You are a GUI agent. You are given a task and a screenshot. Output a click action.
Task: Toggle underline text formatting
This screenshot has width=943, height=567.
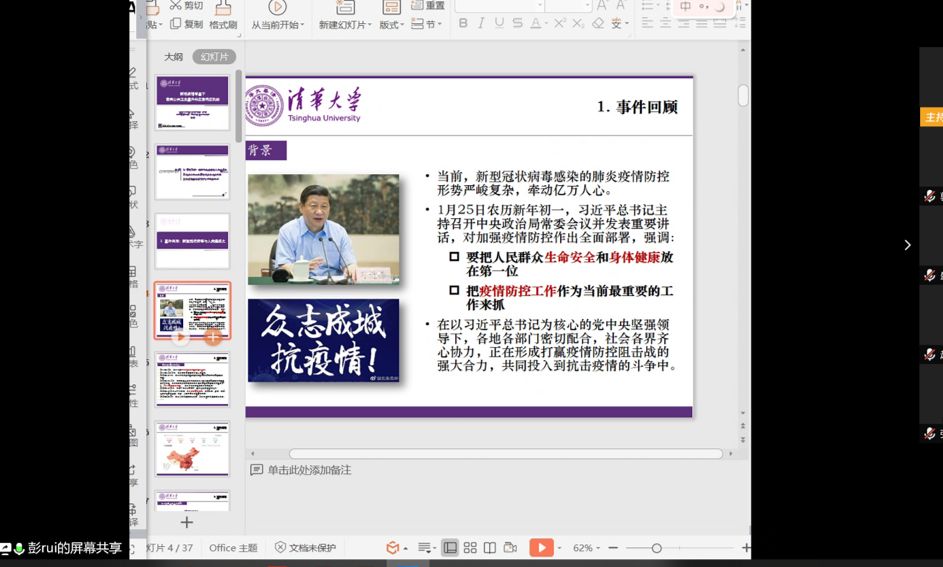pyautogui.click(x=499, y=23)
